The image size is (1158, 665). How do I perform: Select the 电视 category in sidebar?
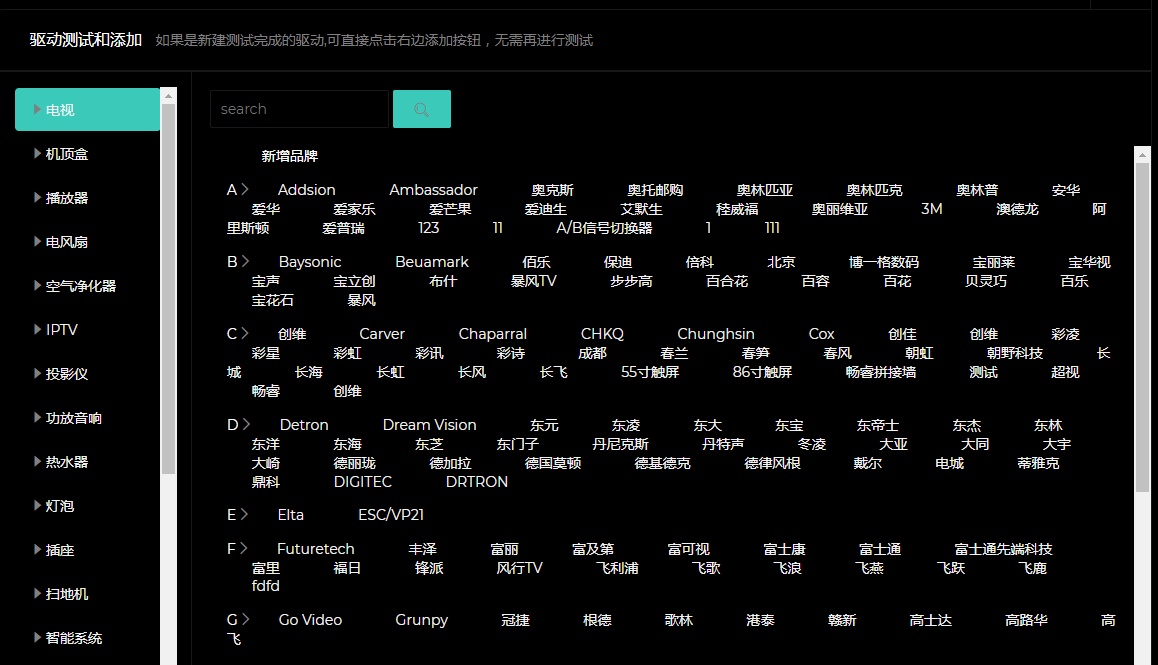coord(87,109)
